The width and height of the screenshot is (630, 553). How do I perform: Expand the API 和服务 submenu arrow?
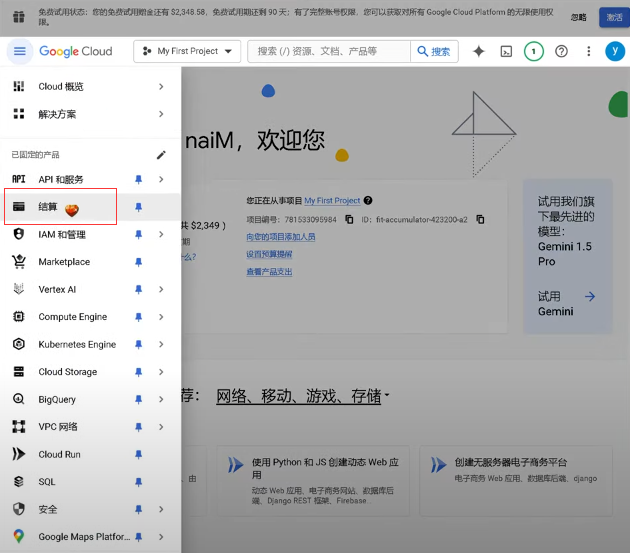pos(161,179)
